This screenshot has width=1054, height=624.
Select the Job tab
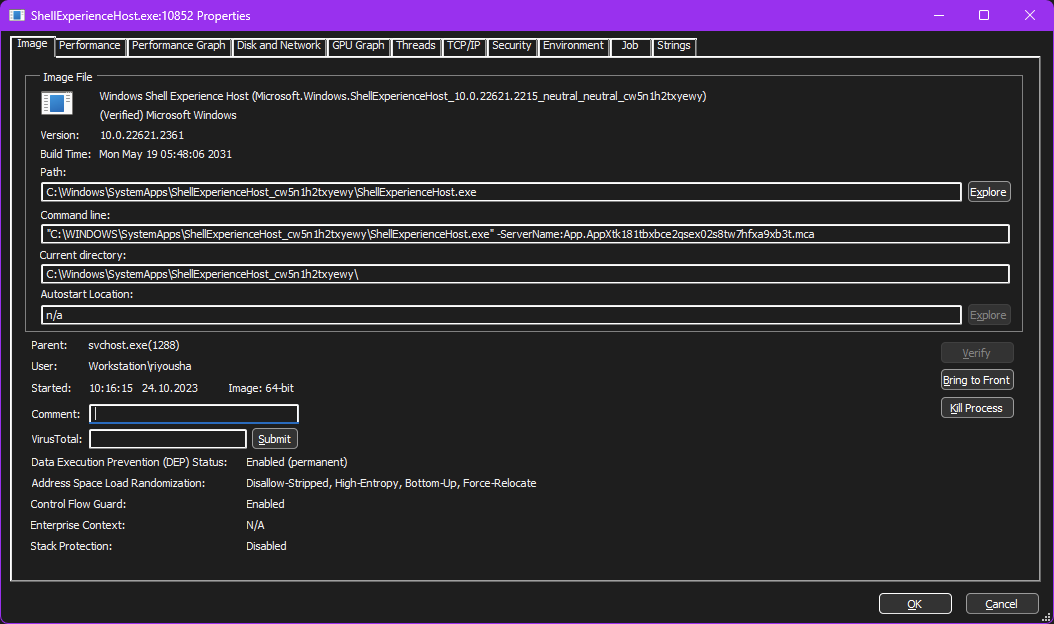click(630, 46)
